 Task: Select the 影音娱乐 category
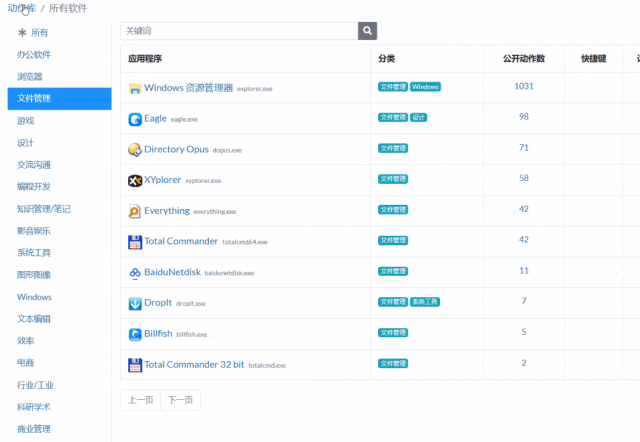coord(34,231)
